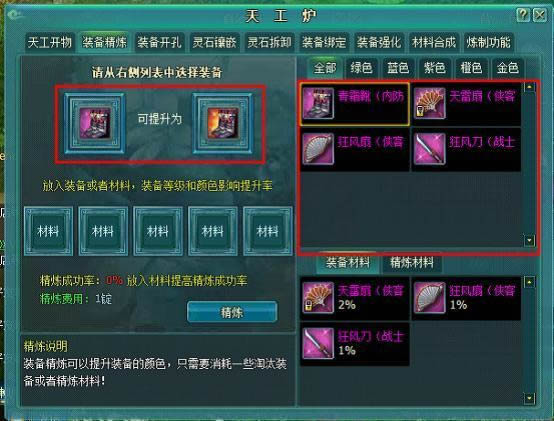The height and width of the screenshot is (421, 554).
Task: Open the 灵石镶嵌 tab
Action: tap(214, 42)
